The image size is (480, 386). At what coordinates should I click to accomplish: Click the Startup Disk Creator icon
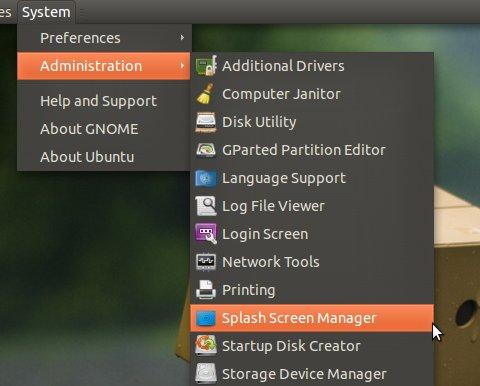(x=206, y=346)
